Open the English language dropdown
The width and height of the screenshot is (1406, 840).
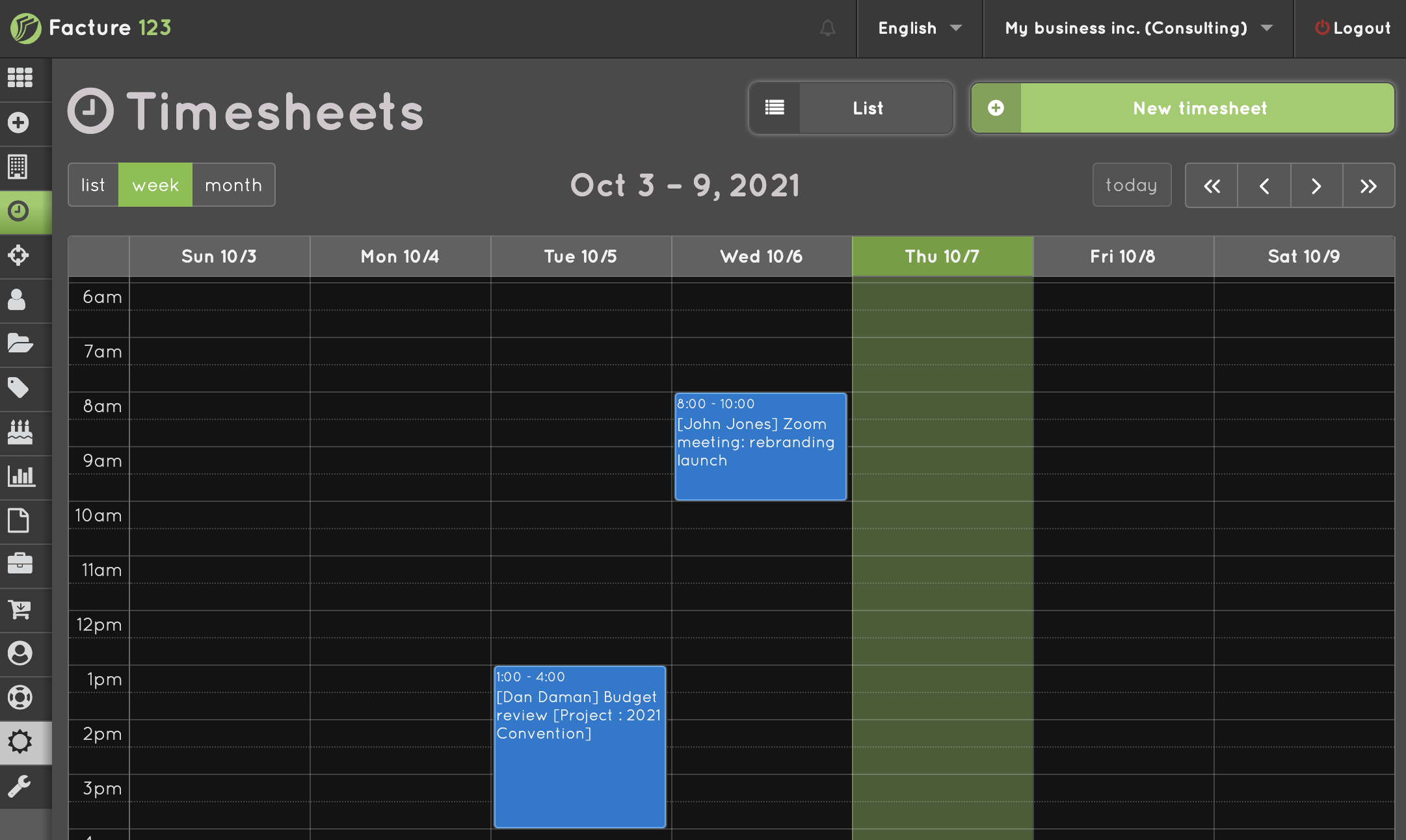pos(920,28)
